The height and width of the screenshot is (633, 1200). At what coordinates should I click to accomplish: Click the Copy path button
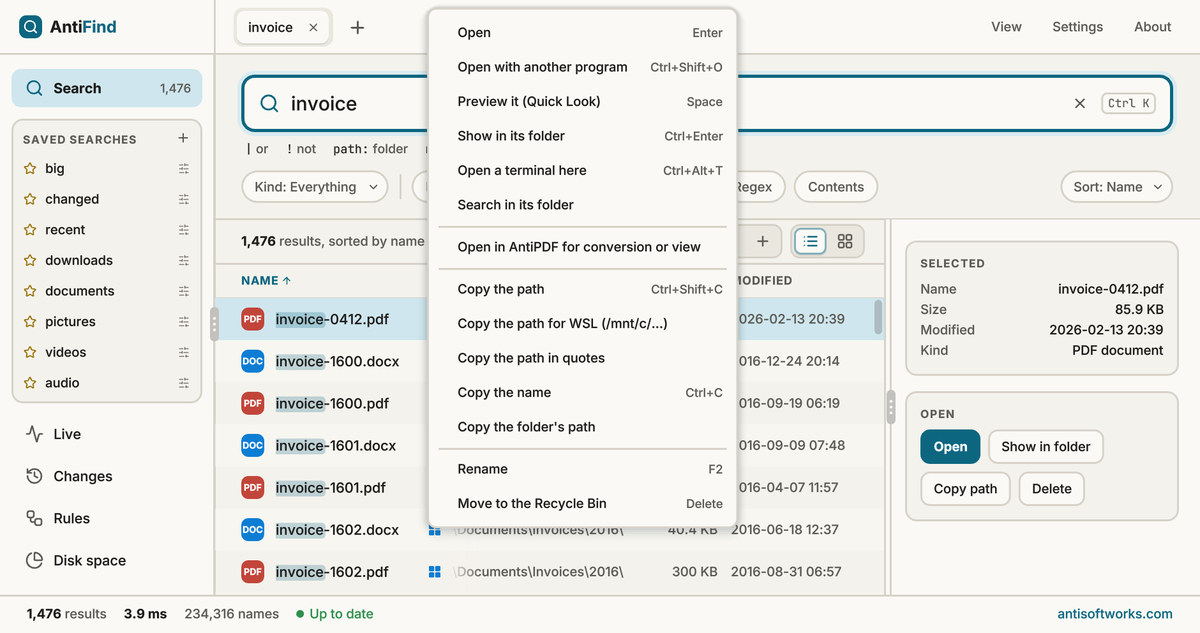click(x=965, y=489)
